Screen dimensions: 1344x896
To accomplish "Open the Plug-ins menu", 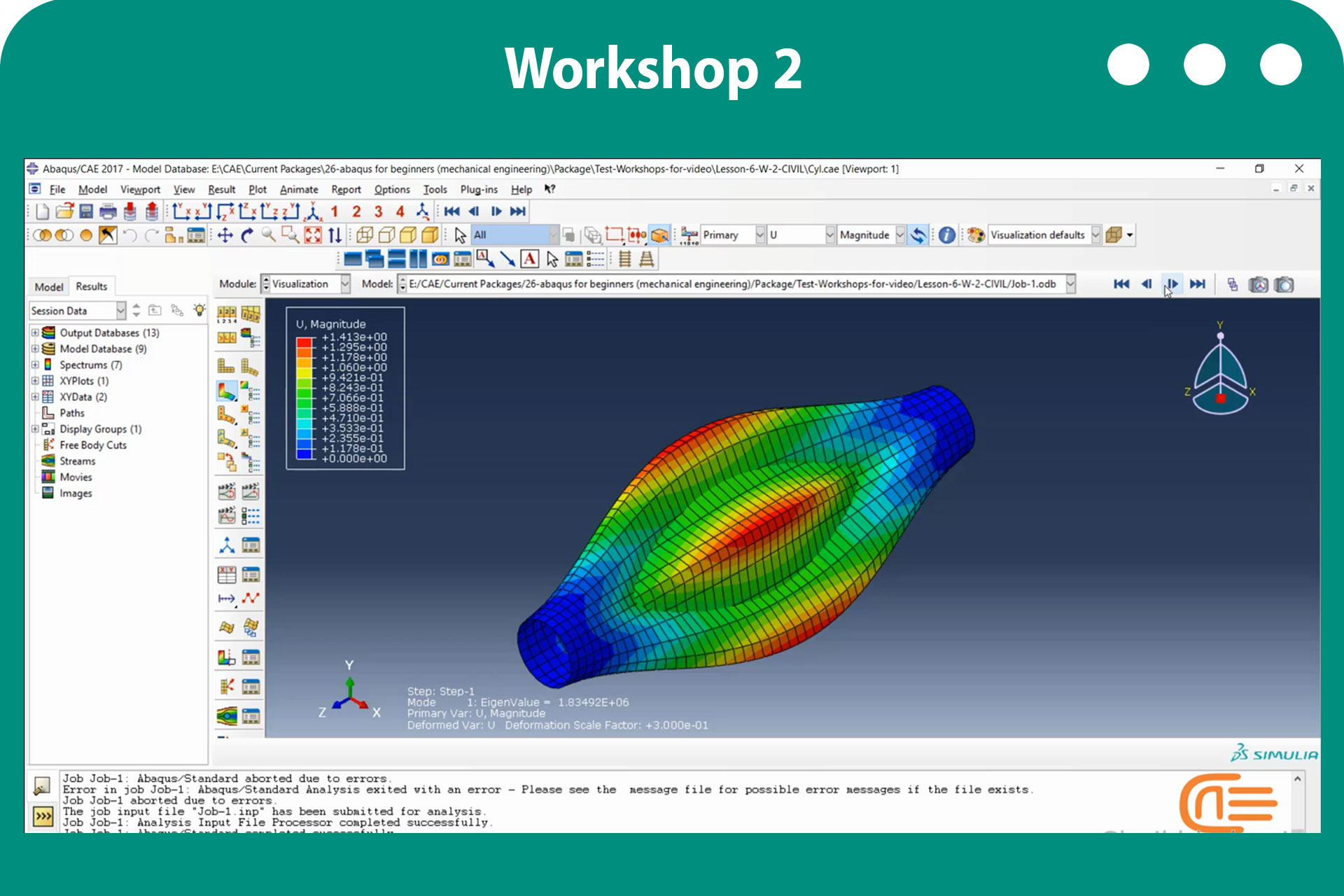I will click(x=479, y=189).
